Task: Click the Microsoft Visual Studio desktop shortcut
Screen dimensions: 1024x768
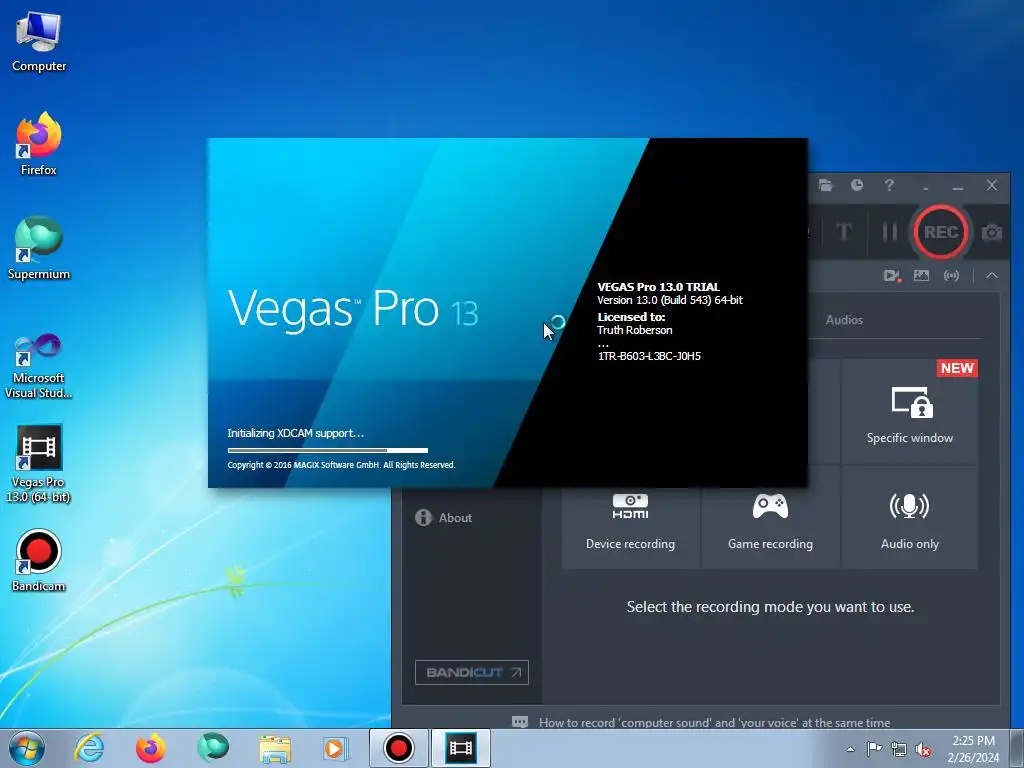Action: click(39, 366)
